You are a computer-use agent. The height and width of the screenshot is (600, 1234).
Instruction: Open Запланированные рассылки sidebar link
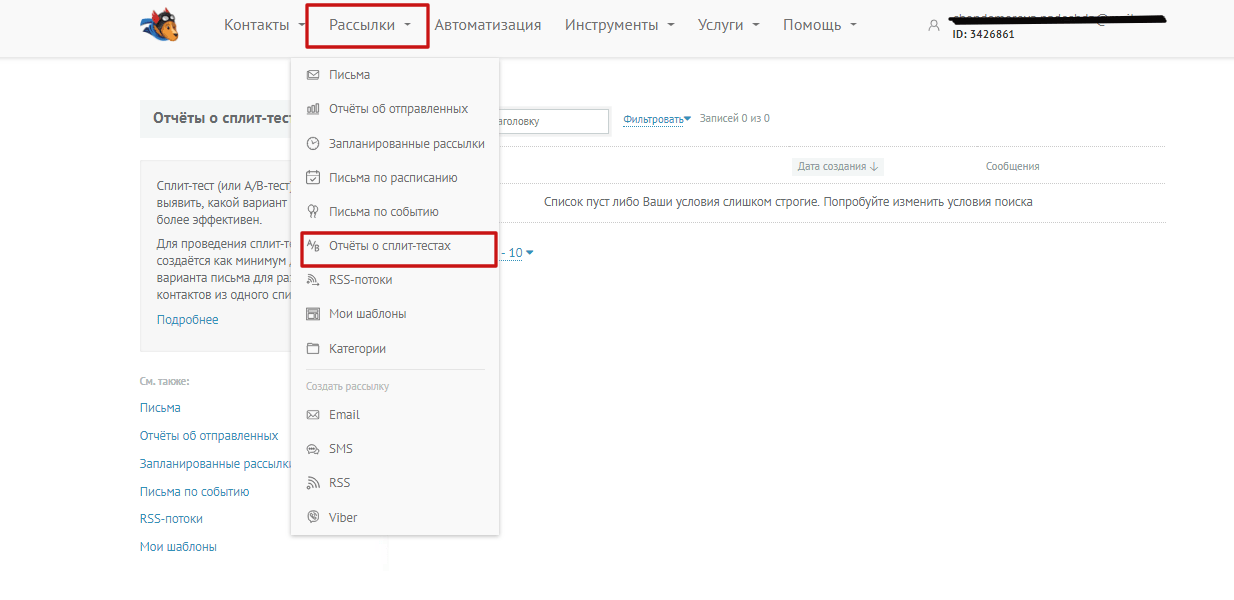click(215, 464)
